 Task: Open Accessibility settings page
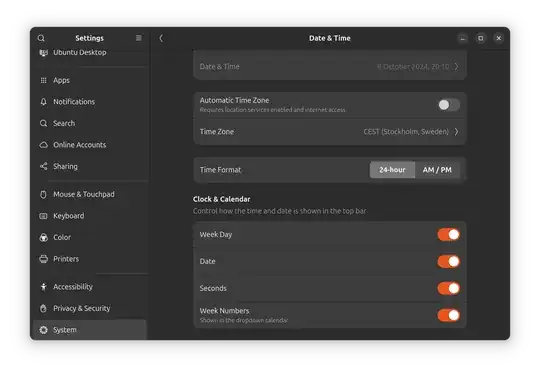(x=90, y=287)
